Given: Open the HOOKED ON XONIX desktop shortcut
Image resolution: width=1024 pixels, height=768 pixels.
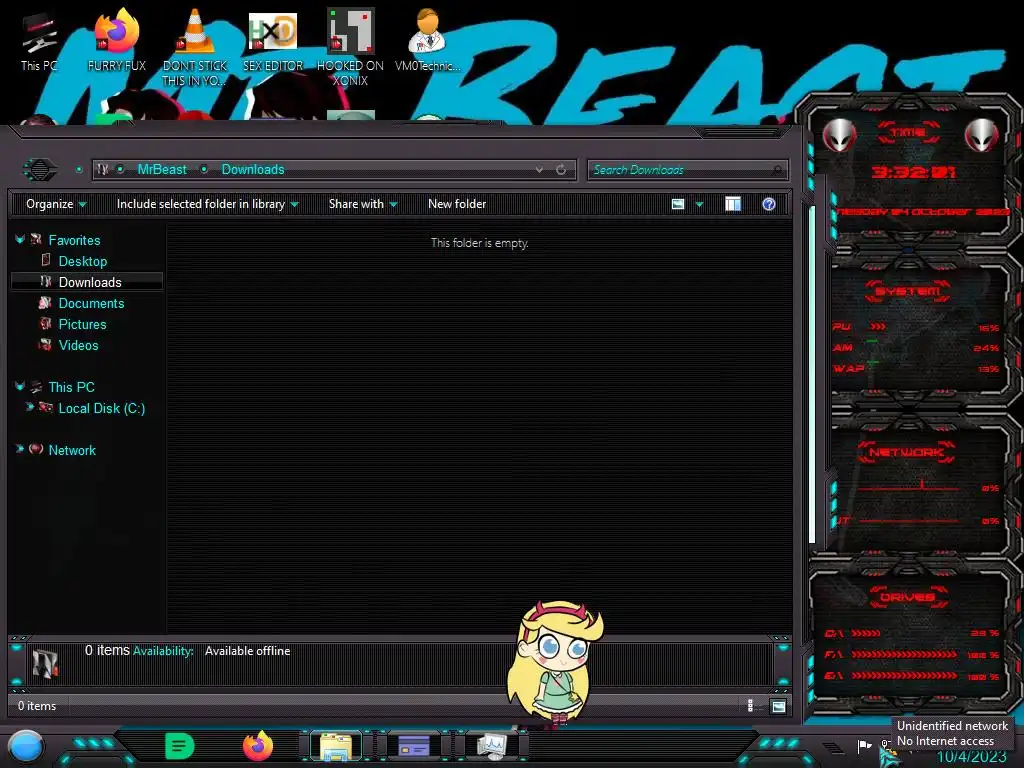Looking at the screenshot, I should click(350, 46).
